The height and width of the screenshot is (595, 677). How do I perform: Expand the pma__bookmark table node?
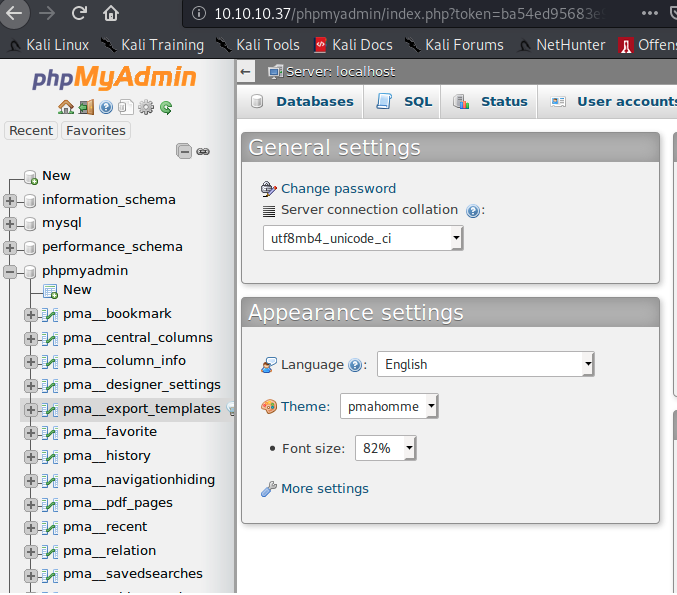(x=31, y=315)
